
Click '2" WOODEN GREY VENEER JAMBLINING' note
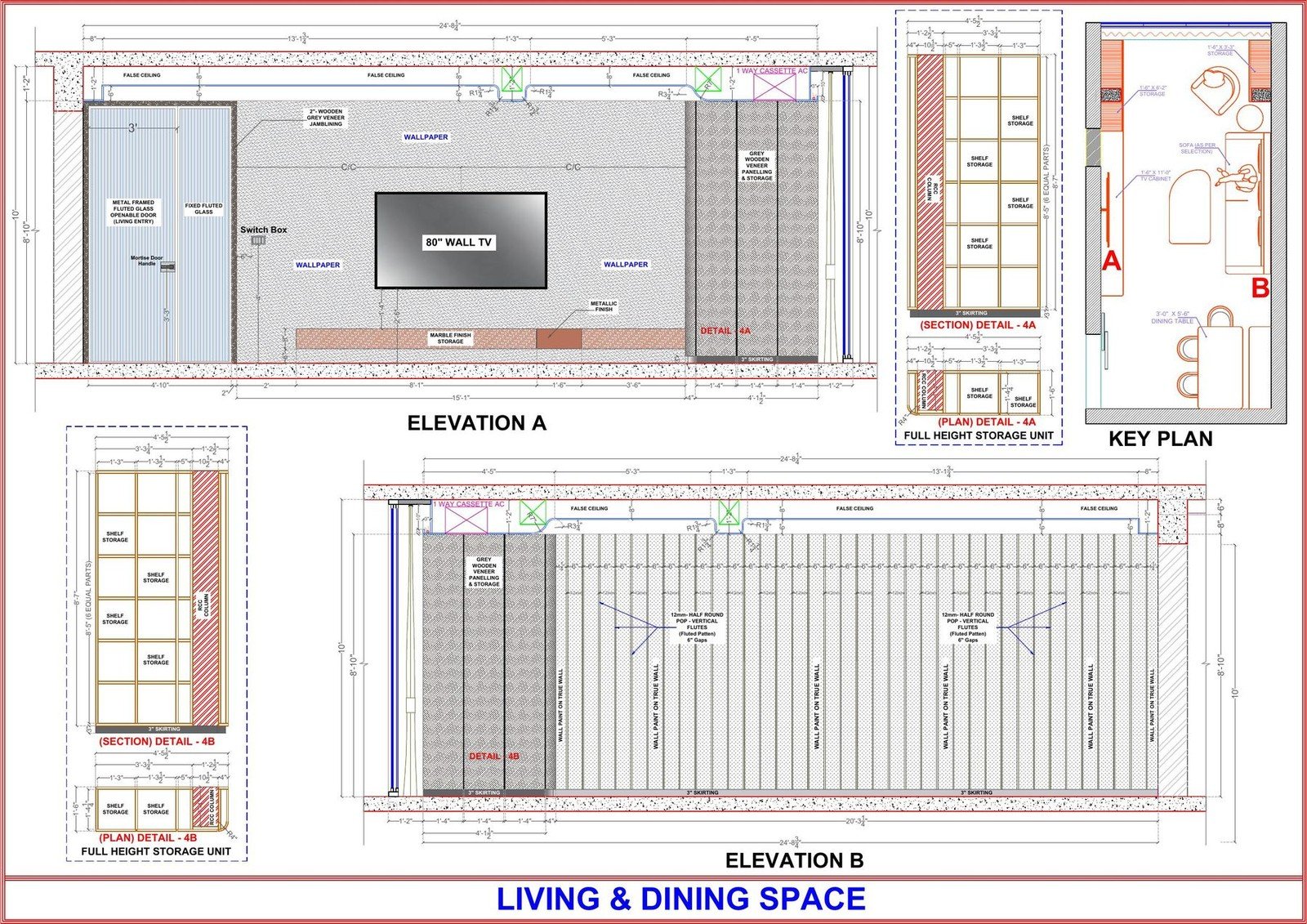coord(325,118)
